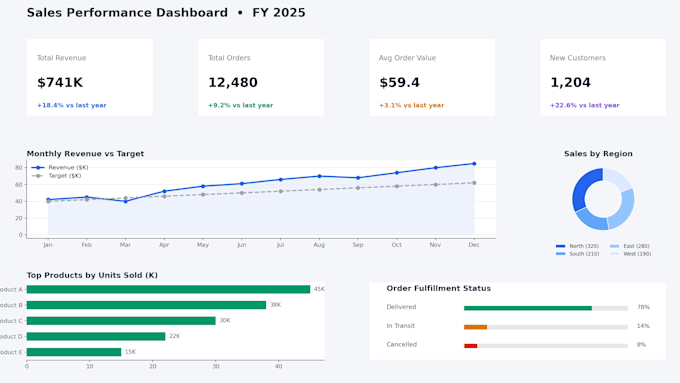Click the +9.2% vs last year text
Screen dimensions: 680x383
241,105
